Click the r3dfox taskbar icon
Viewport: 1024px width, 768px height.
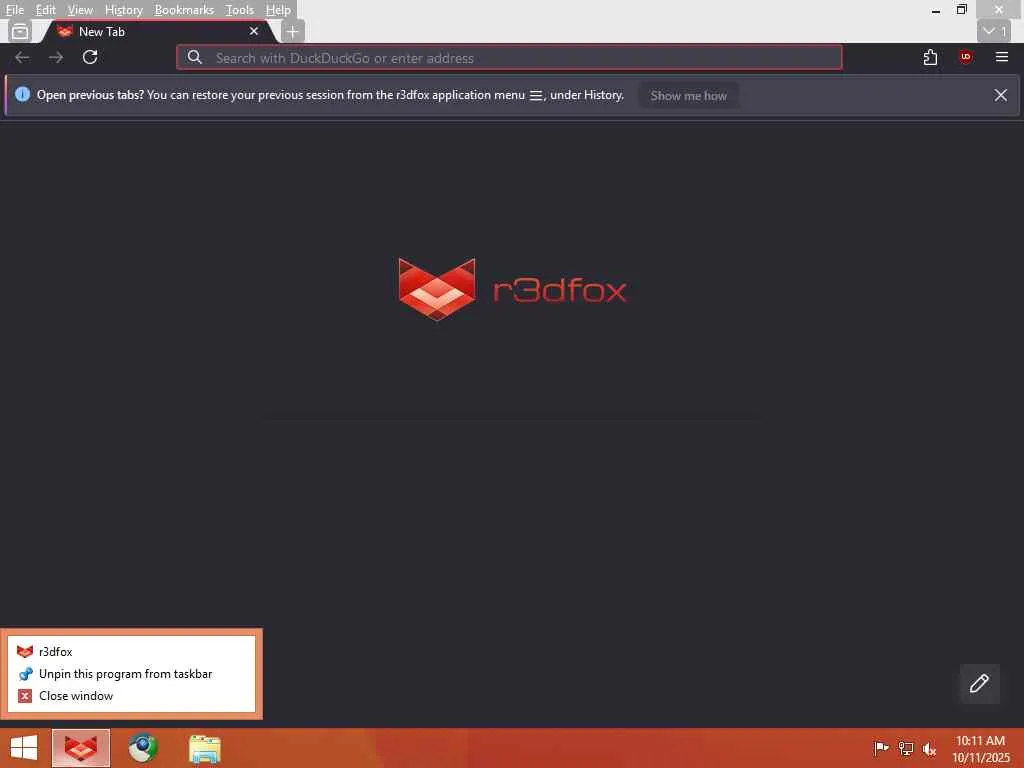tap(81, 748)
